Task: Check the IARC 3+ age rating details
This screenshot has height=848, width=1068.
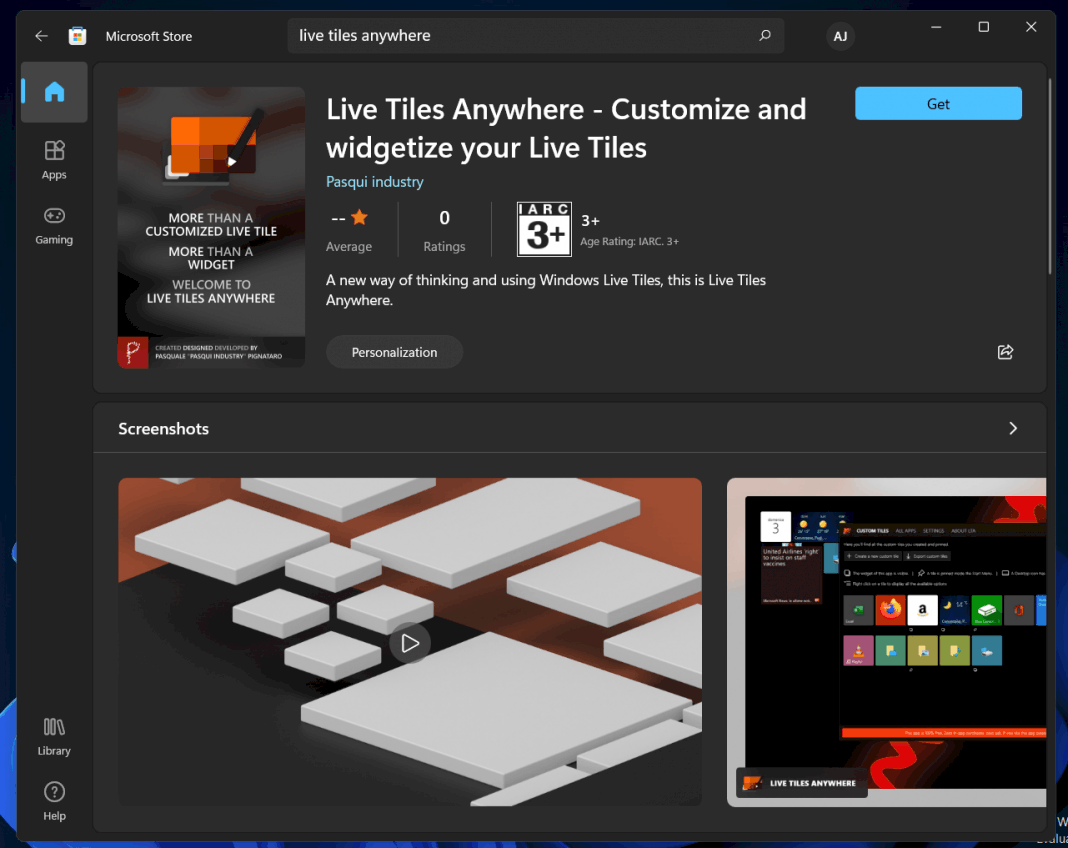Action: [544, 228]
